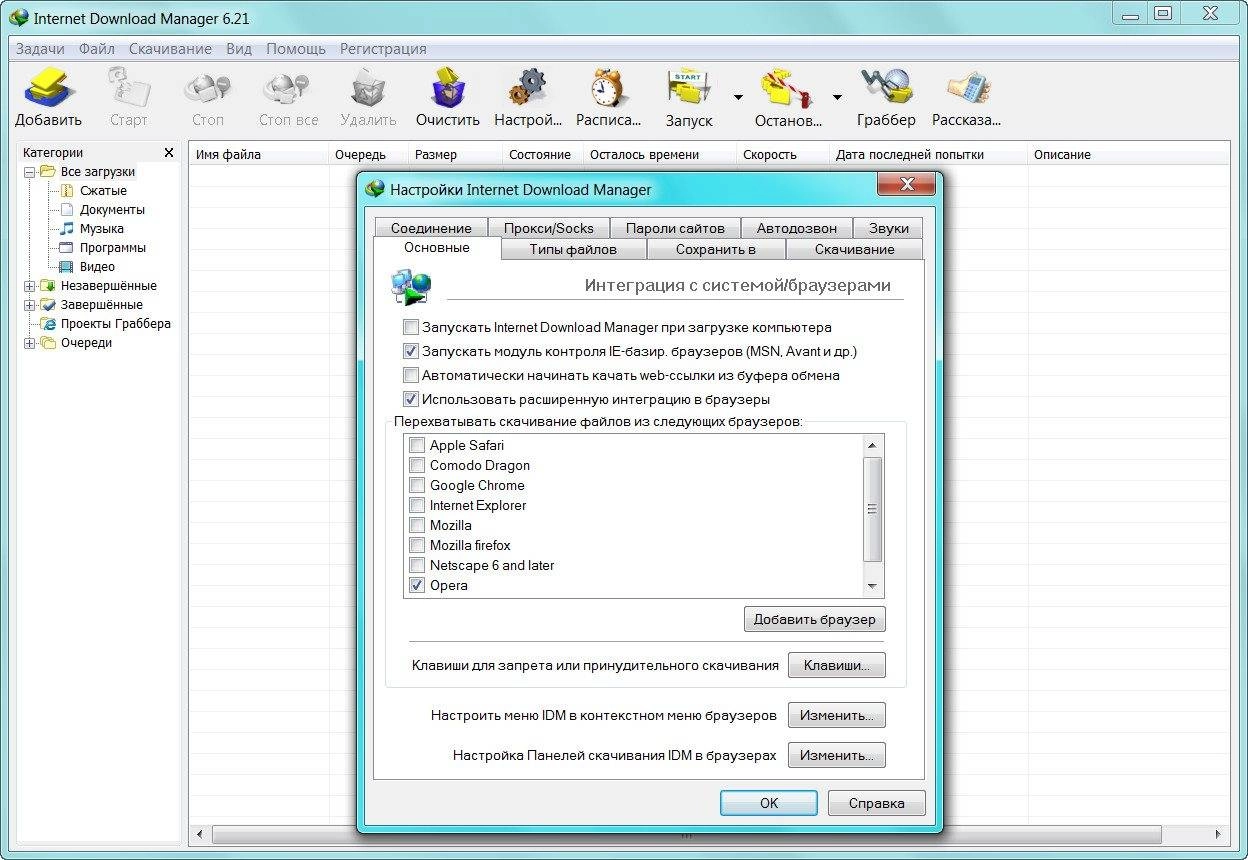Close the Категории panel with X
This screenshot has width=1248, height=860.
click(x=169, y=153)
